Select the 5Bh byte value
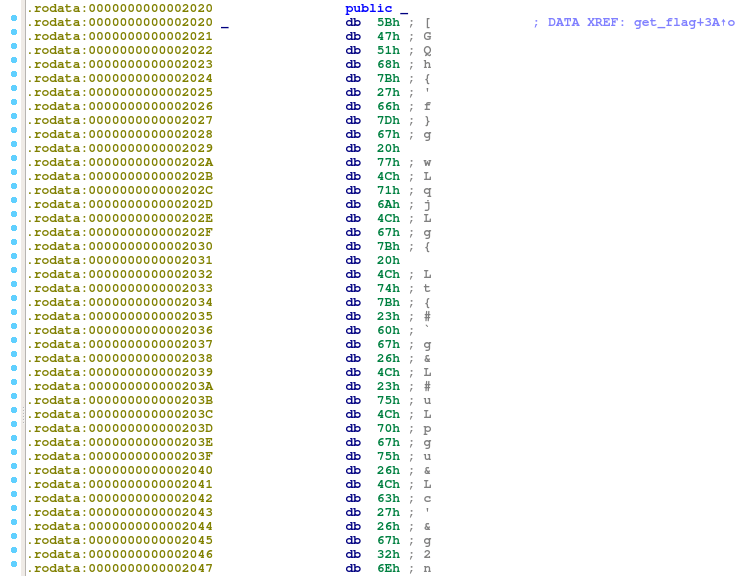The image size is (742, 576). [x=389, y=22]
